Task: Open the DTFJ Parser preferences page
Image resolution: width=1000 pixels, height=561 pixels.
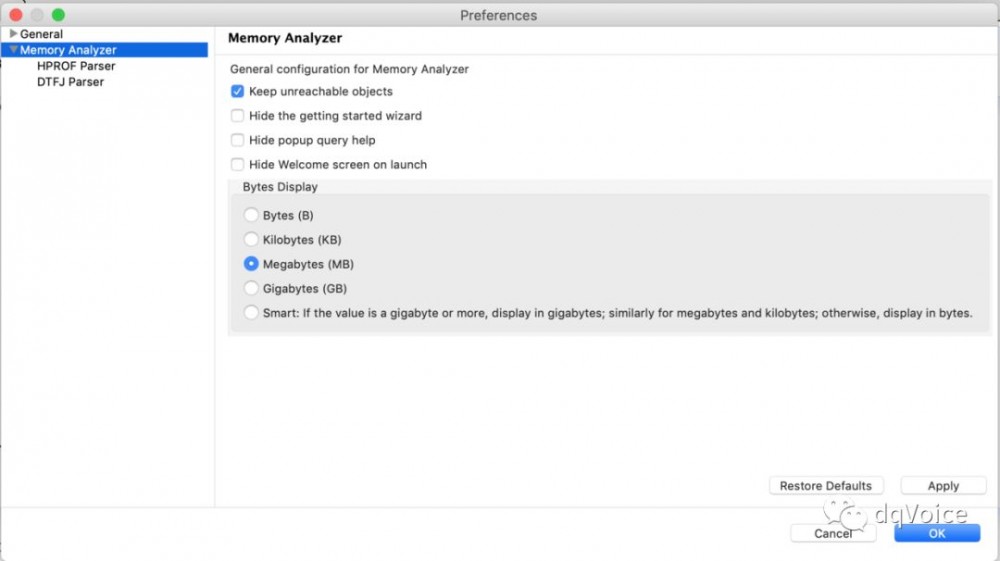Action: click(x=70, y=82)
